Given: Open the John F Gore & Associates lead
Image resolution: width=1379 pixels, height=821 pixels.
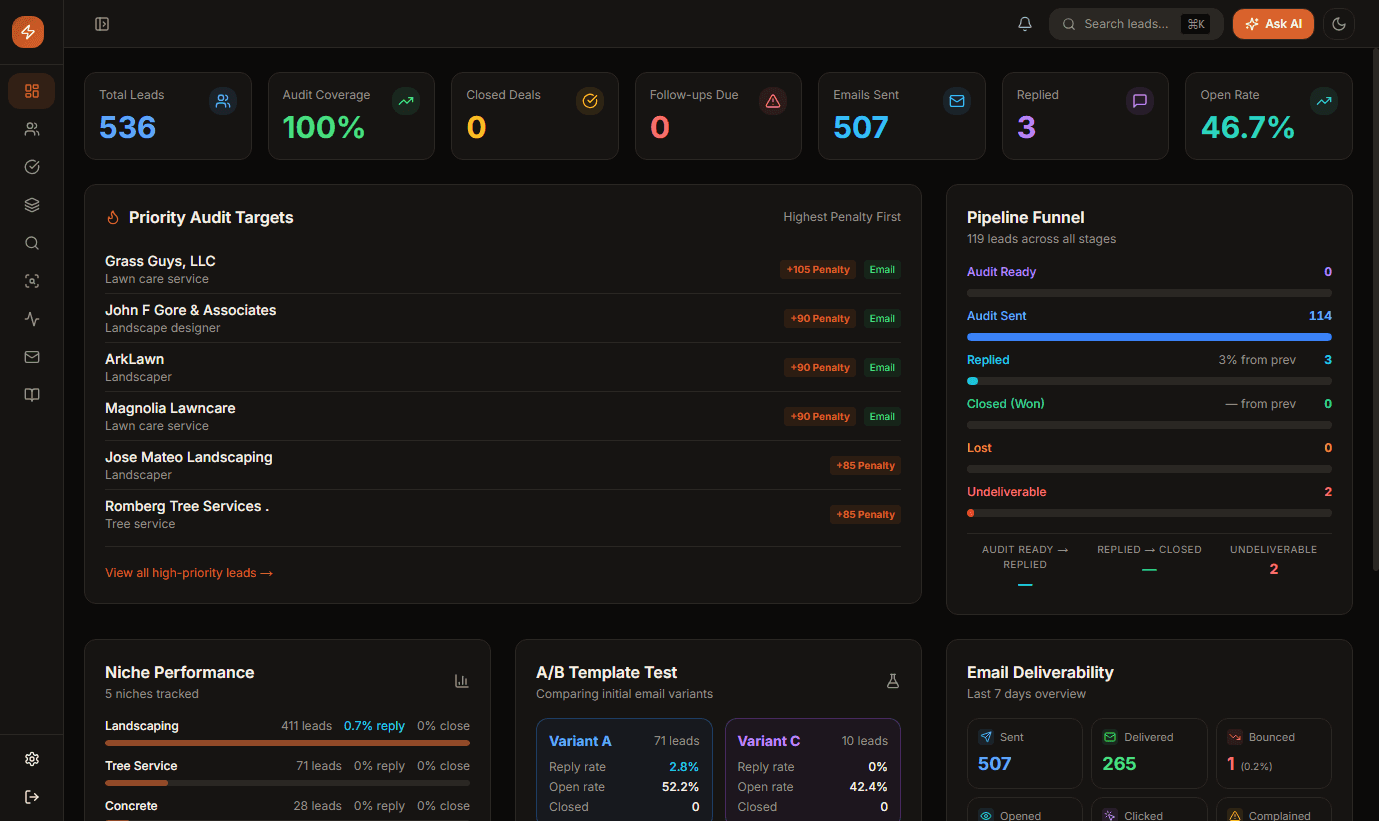Looking at the screenshot, I should coord(503,319).
